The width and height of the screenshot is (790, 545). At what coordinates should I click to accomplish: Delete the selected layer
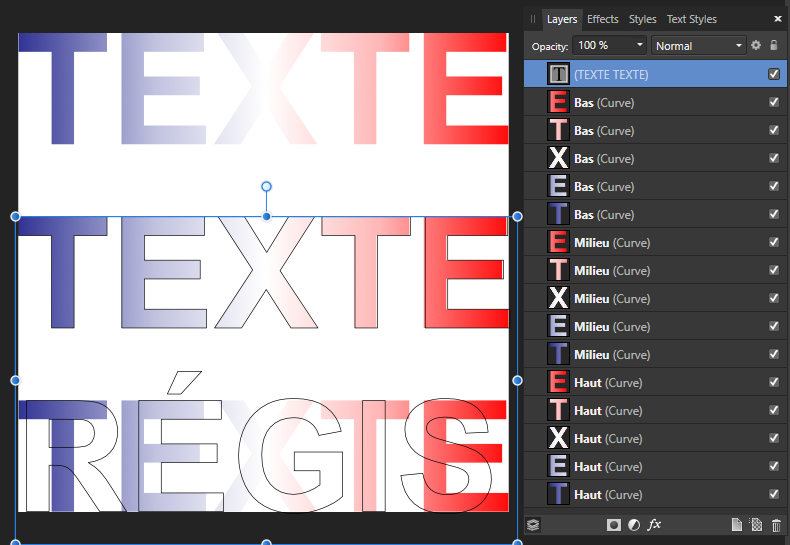tap(776, 525)
